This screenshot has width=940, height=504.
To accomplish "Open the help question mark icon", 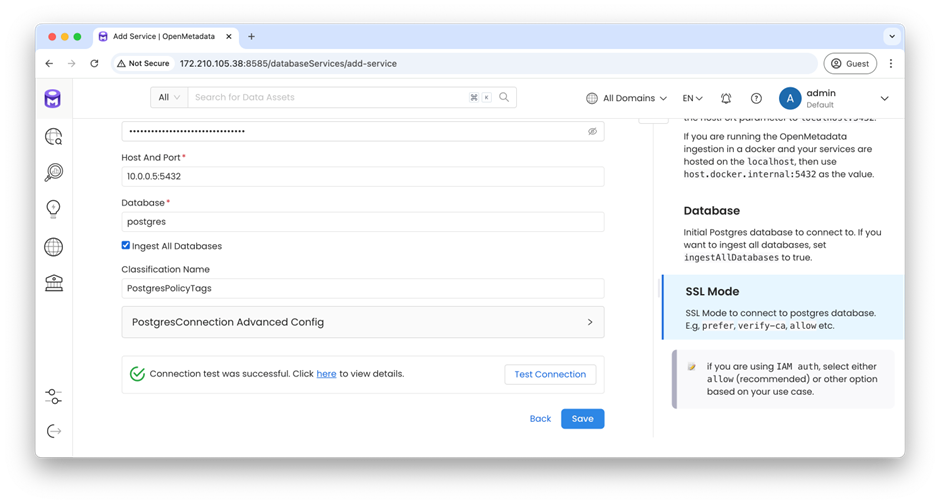I will coord(757,98).
